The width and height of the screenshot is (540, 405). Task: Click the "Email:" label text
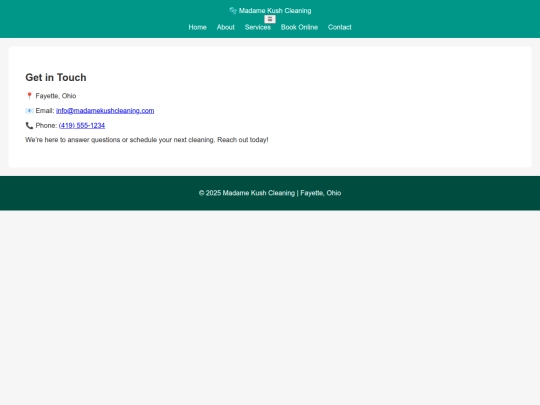(x=45, y=111)
